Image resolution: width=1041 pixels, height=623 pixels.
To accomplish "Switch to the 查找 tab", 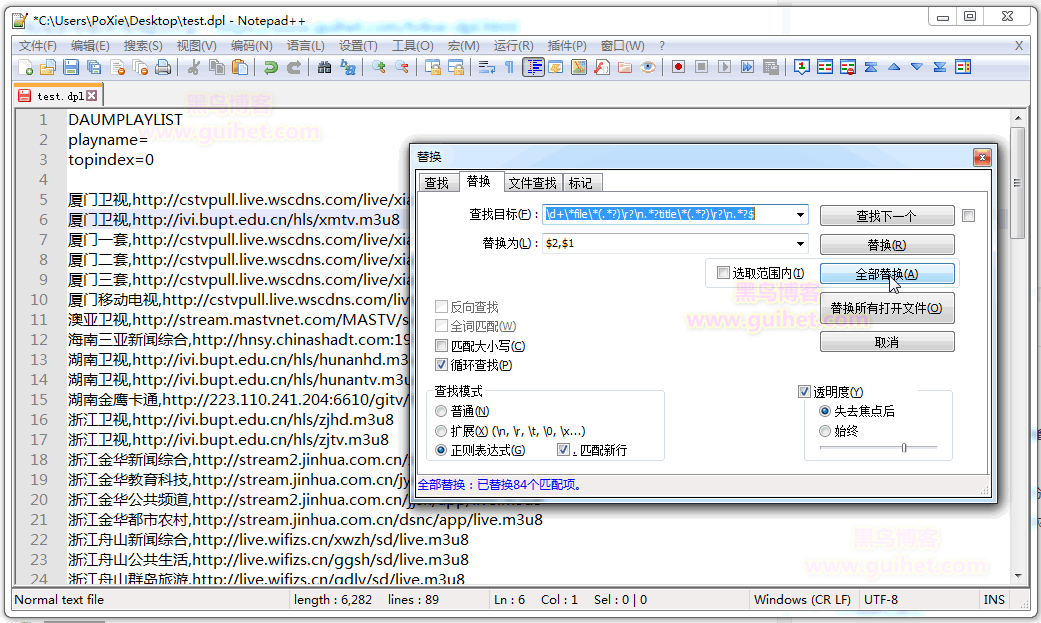I will tap(437, 183).
